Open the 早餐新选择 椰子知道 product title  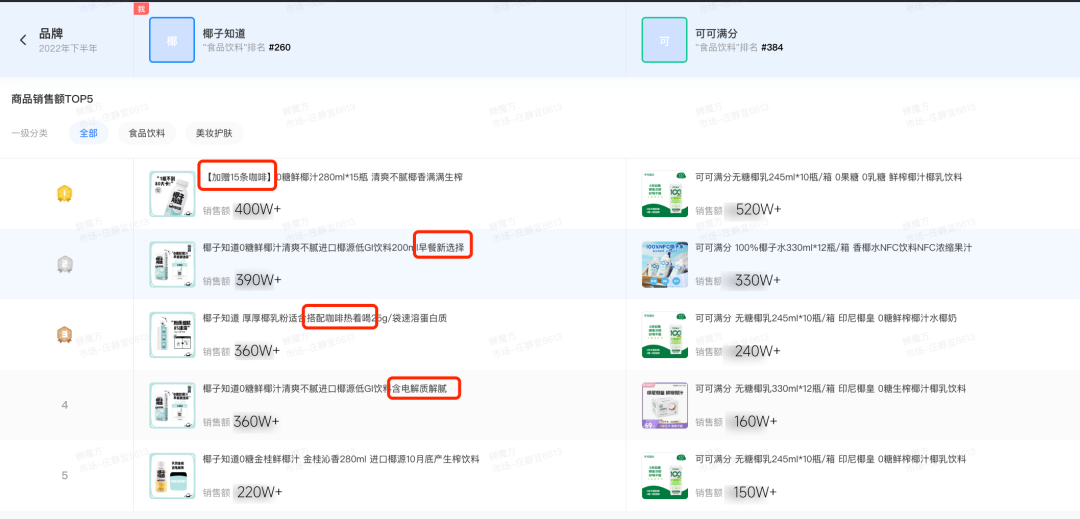click(333, 247)
